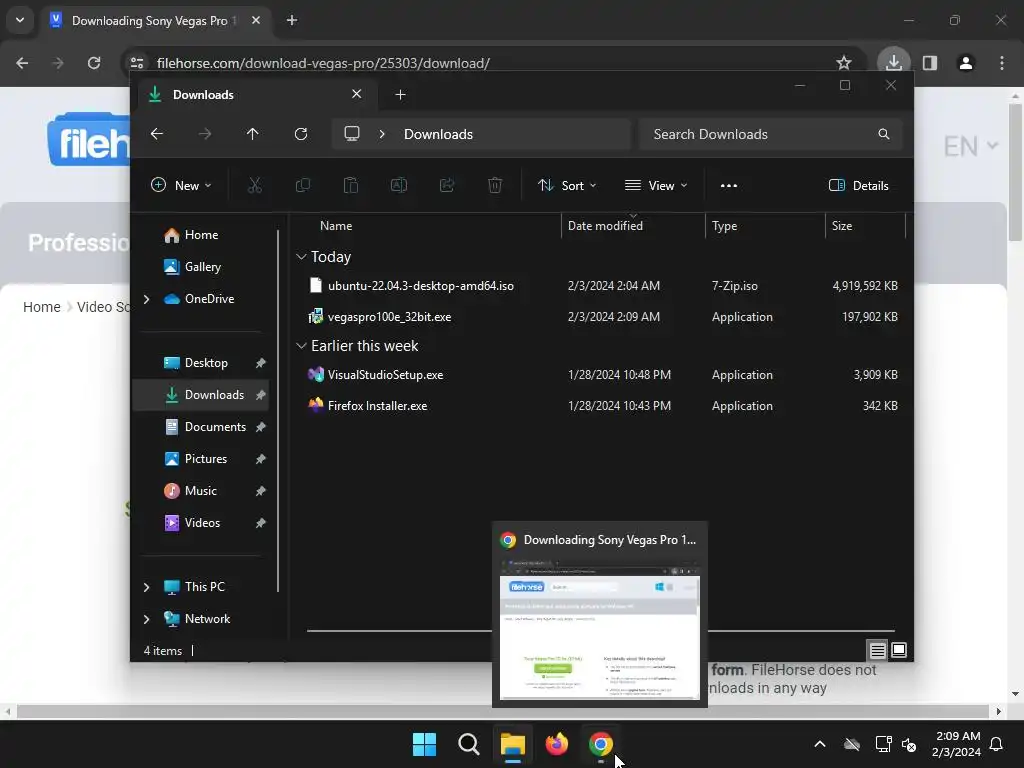Click the Copy icon in File Explorer toolbar
The height and width of the screenshot is (768, 1024).
(x=302, y=185)
